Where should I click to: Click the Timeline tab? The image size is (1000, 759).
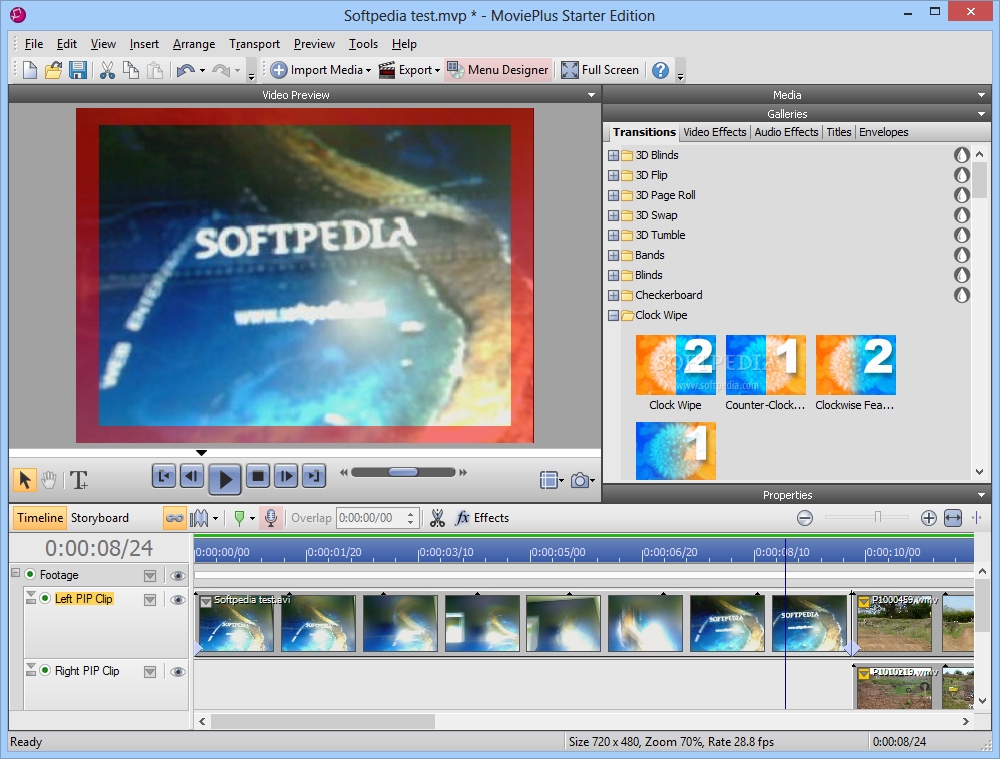click(40, 518)
